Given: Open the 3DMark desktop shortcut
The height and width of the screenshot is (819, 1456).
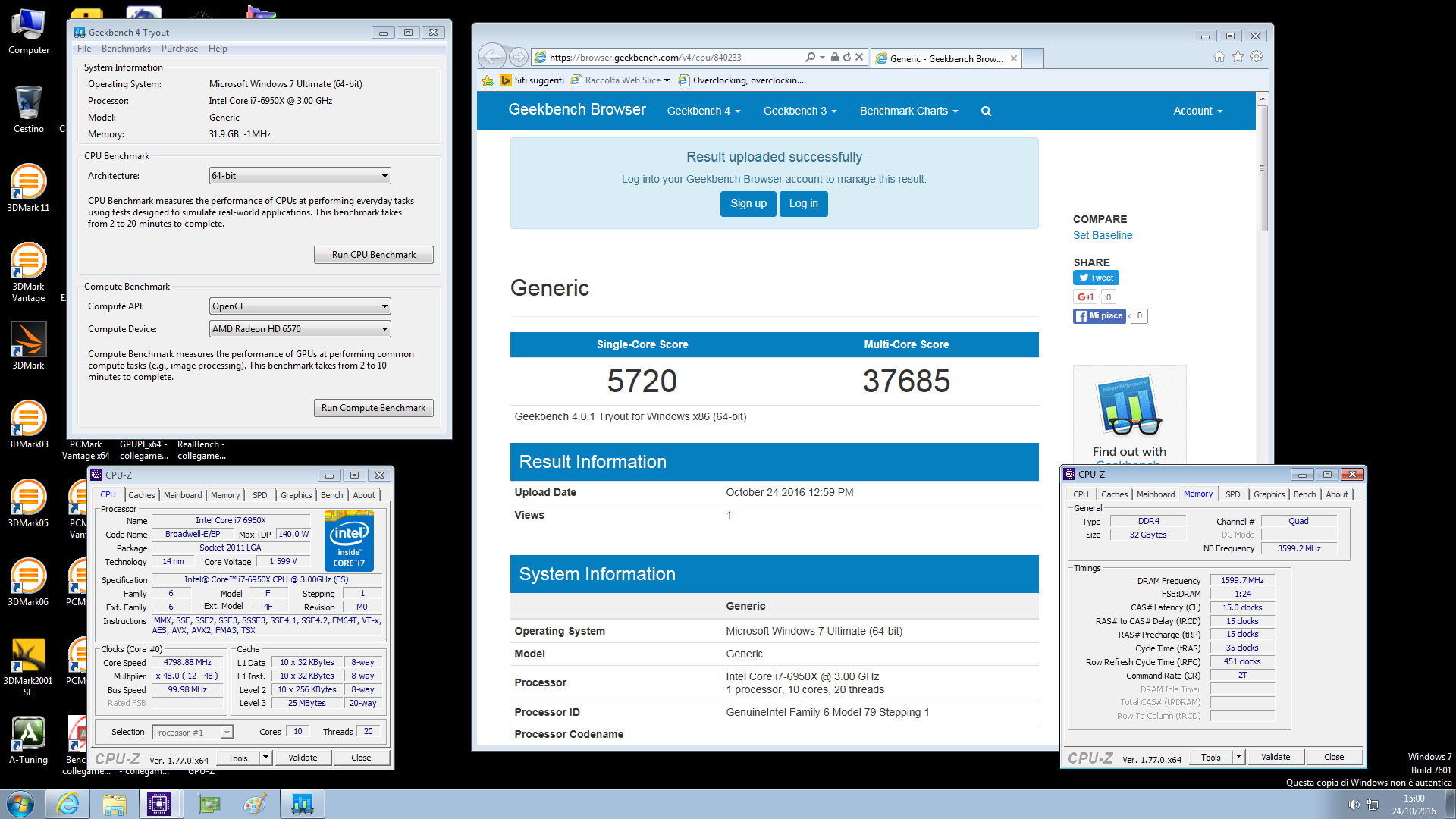Looking at the screenshot, I should tap(29, 345).
